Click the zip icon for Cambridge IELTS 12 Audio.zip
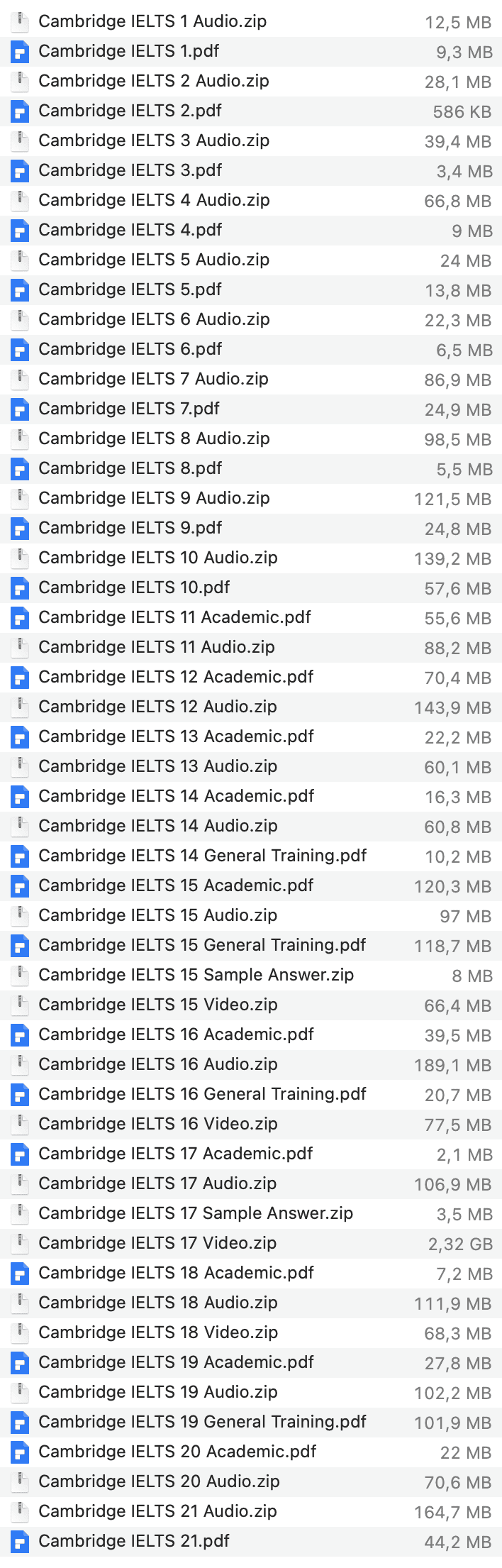Screen dimensions: 502x1568 [x=21, y=707]
